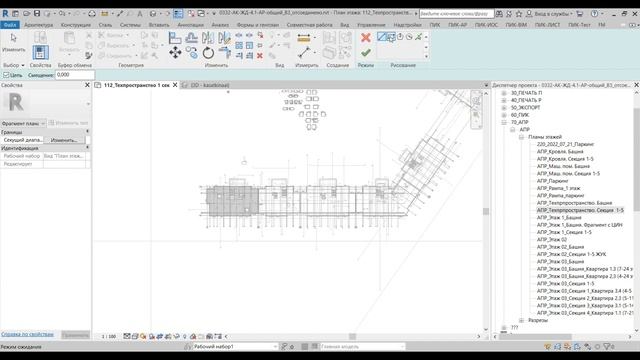Click the select filter funnel icon in status bar
This screenshot has width=640, height=360.
pyautogui.click(x=607, y=347)
